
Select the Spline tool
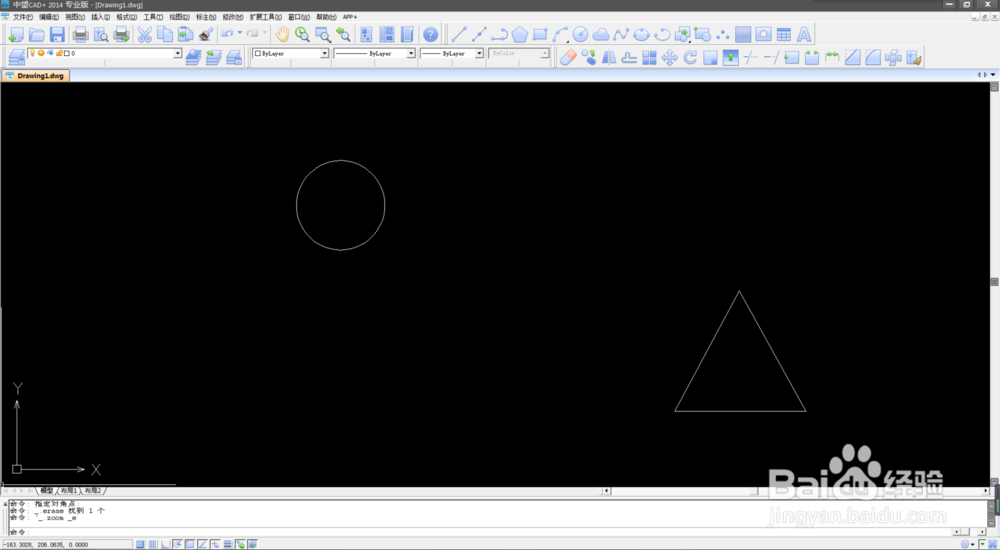621,34
